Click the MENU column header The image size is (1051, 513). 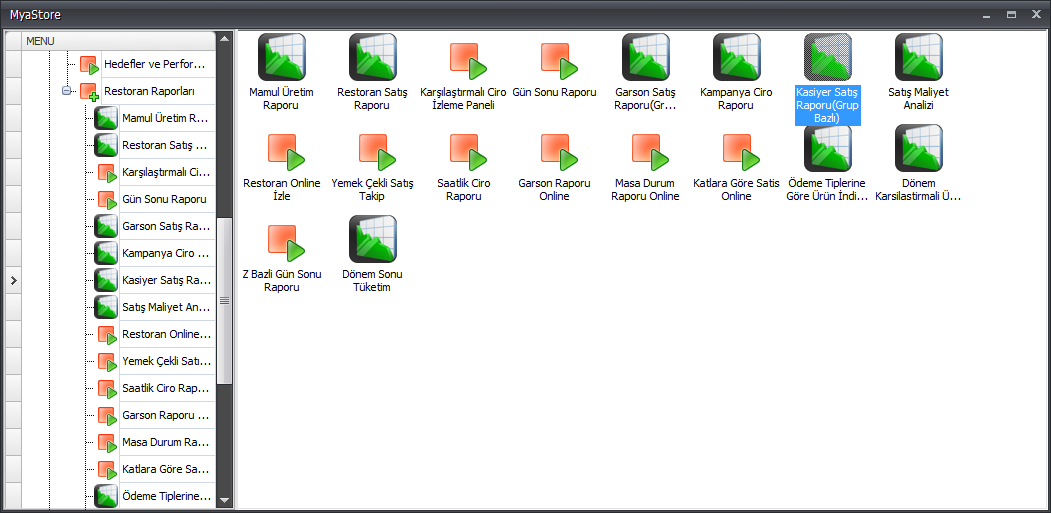(119, 41)
